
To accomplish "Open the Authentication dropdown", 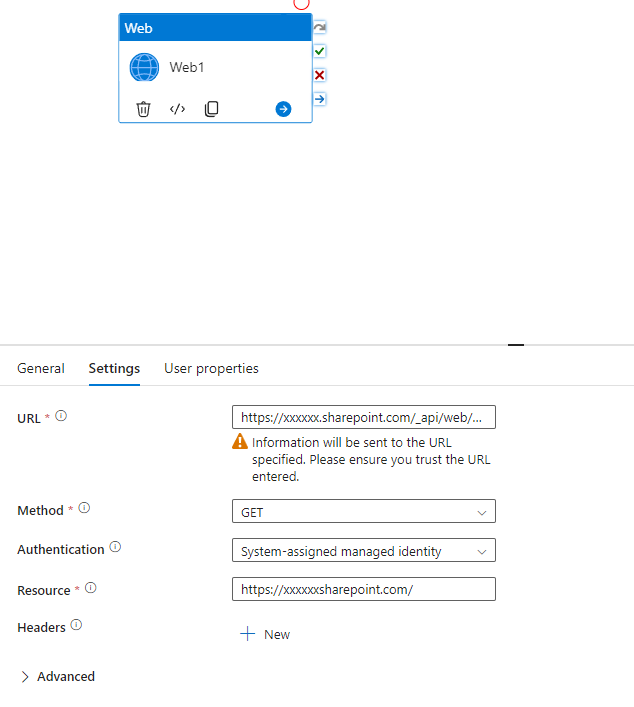I will (364, 550).
